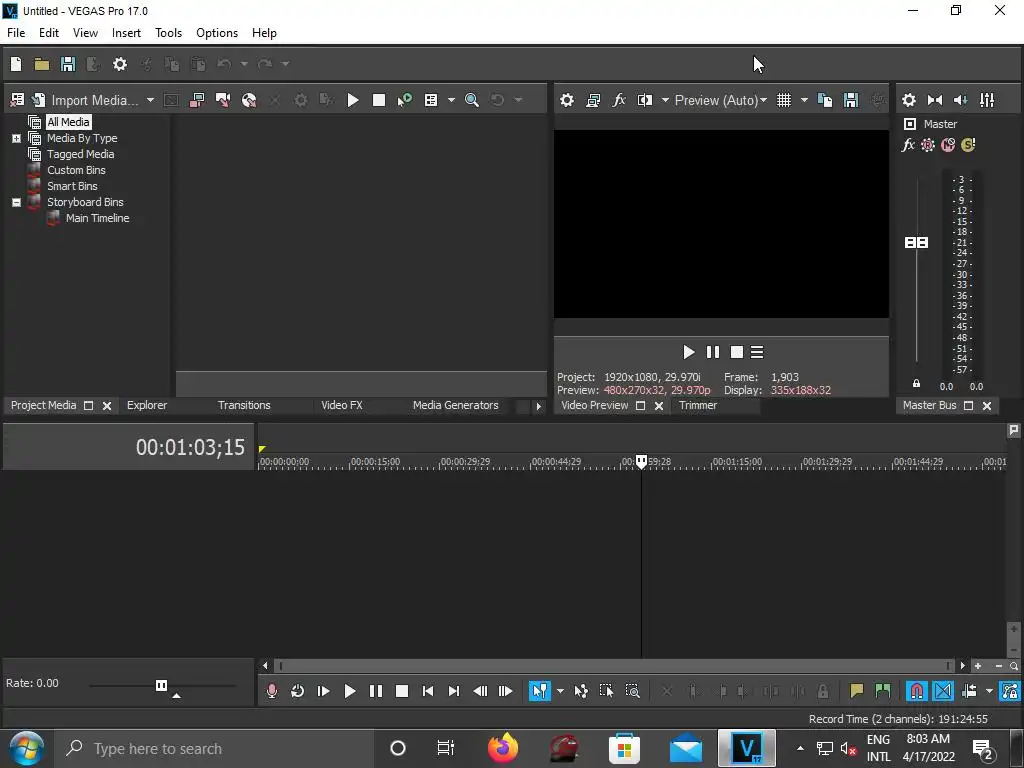1024x768 pixels.
Task: Switch to Video FX tab
Action: point(342,406)
